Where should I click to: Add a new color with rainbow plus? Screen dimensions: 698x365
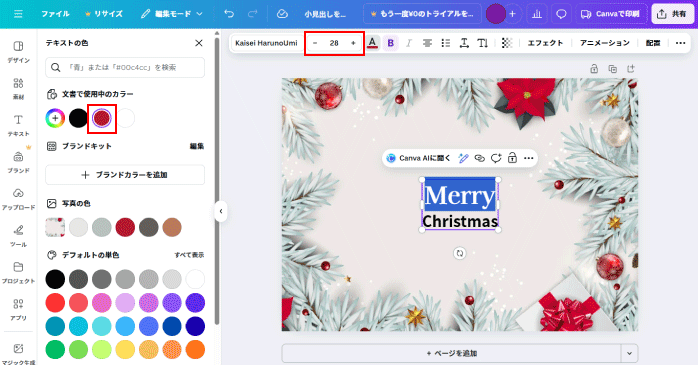[x=55, y=118]
